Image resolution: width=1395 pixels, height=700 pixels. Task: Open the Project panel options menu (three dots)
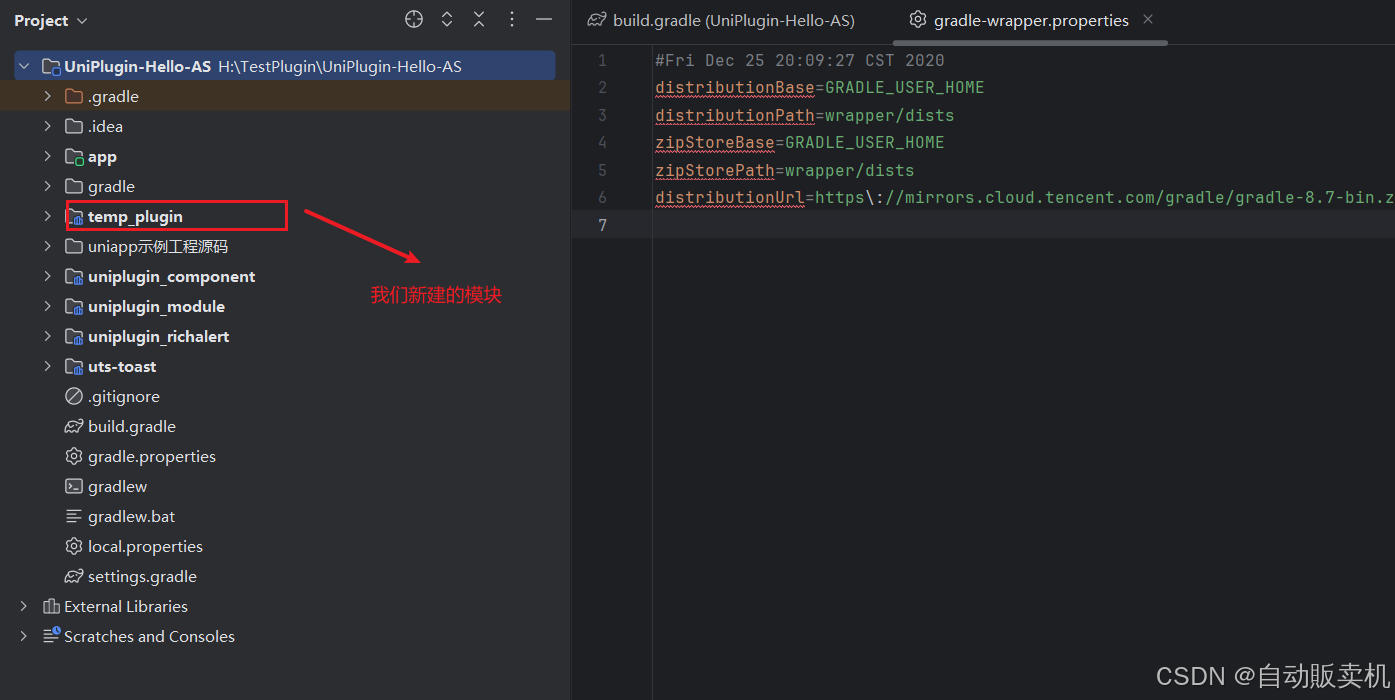click(512, 20)
